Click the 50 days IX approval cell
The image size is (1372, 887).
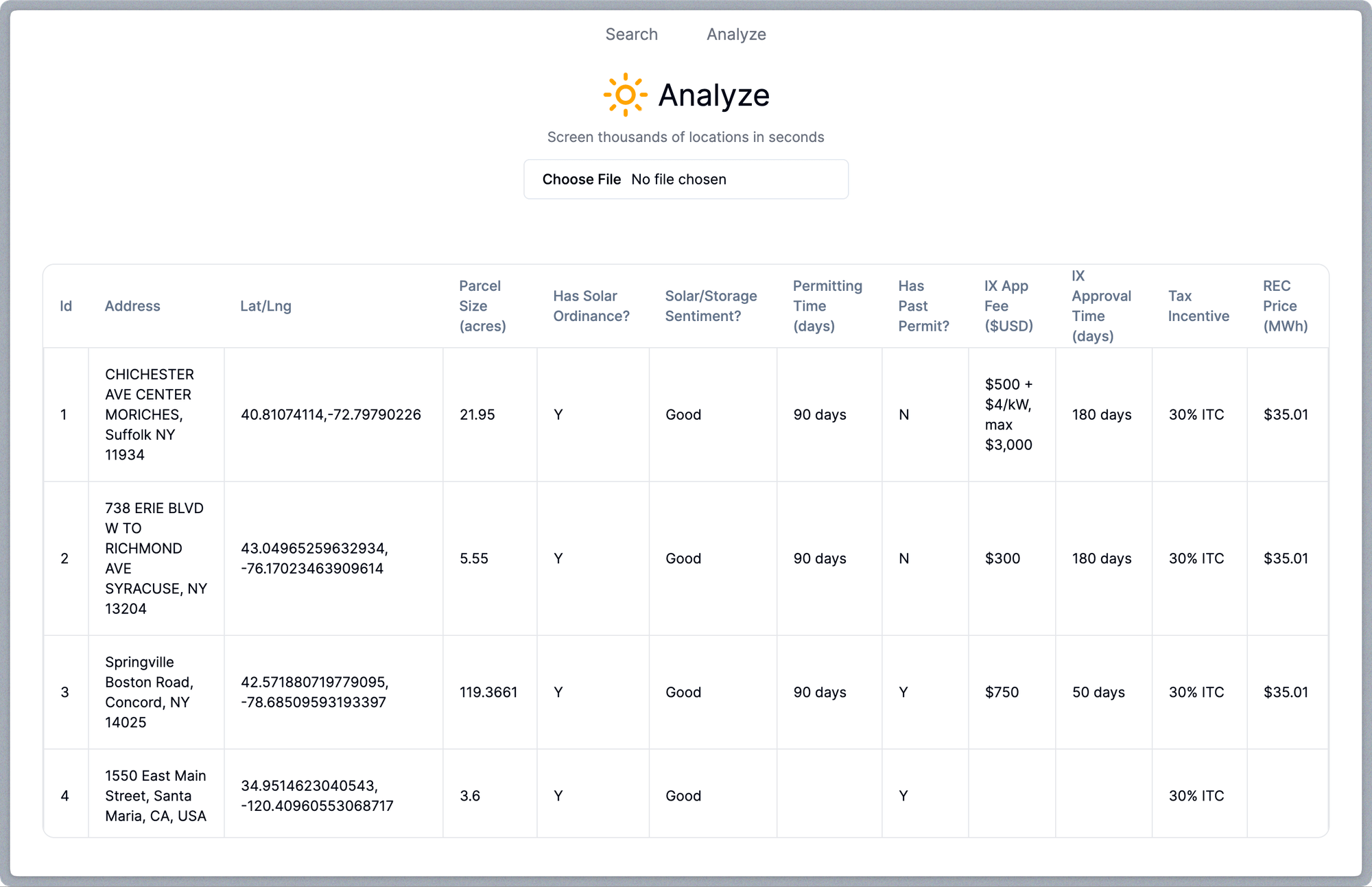[1098, 692]
